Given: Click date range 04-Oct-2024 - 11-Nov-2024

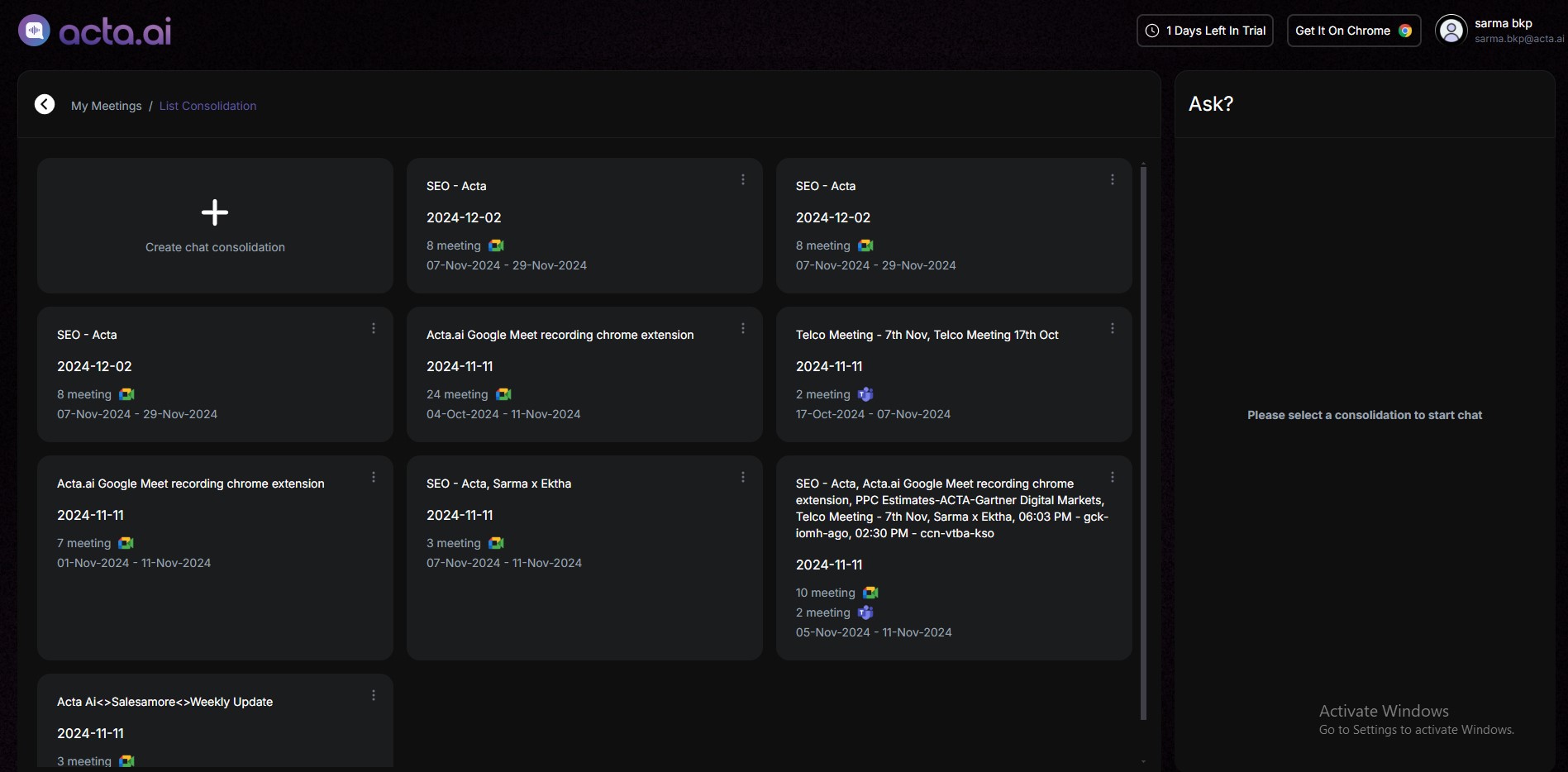Looking at the screenshot, I should (503, 414).
